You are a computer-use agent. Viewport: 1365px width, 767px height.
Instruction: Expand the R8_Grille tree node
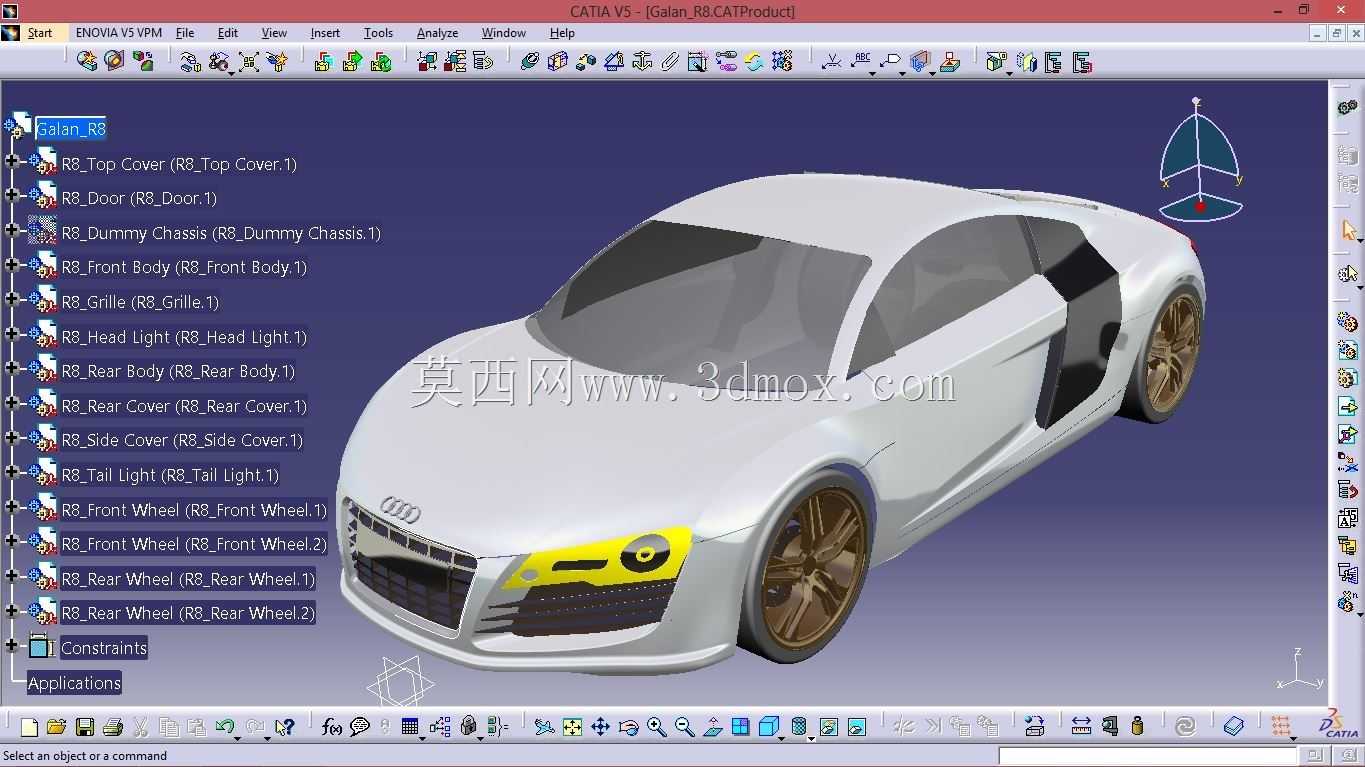click(12, 300)
